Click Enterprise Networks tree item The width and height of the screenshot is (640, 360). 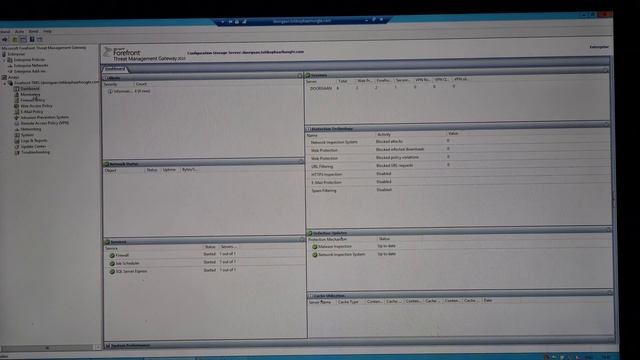pyautogui.click(x=31, y=65)
